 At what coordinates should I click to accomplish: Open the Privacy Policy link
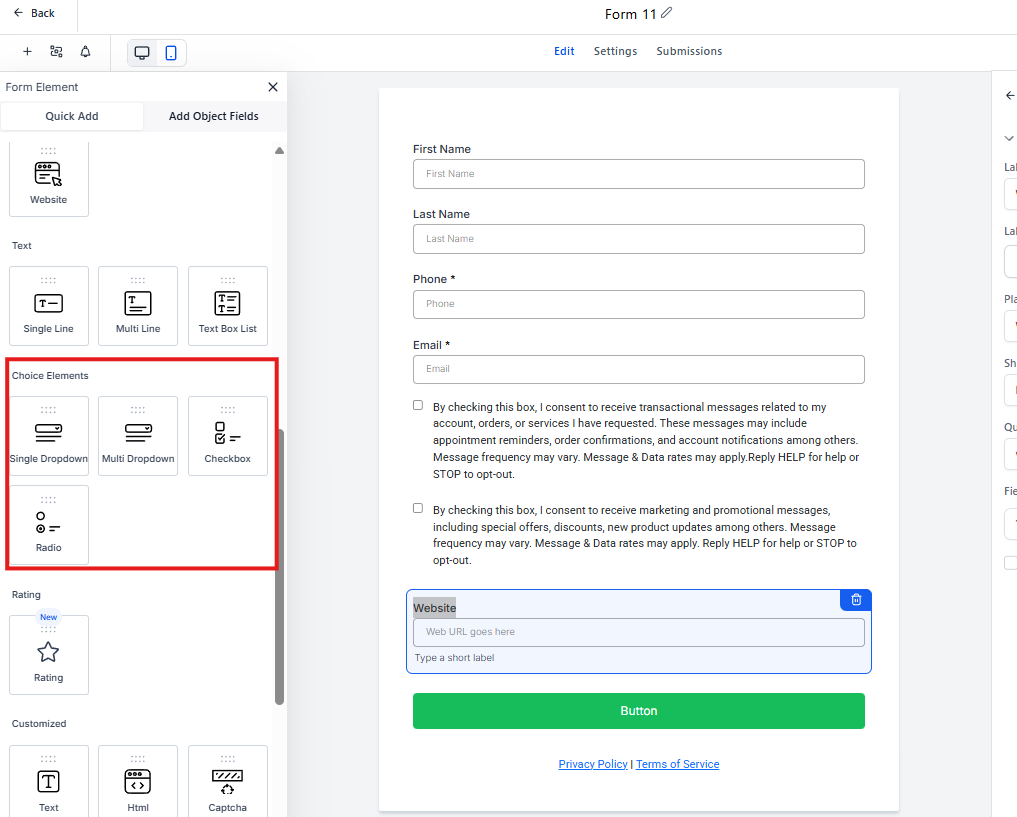pos(593,764)
